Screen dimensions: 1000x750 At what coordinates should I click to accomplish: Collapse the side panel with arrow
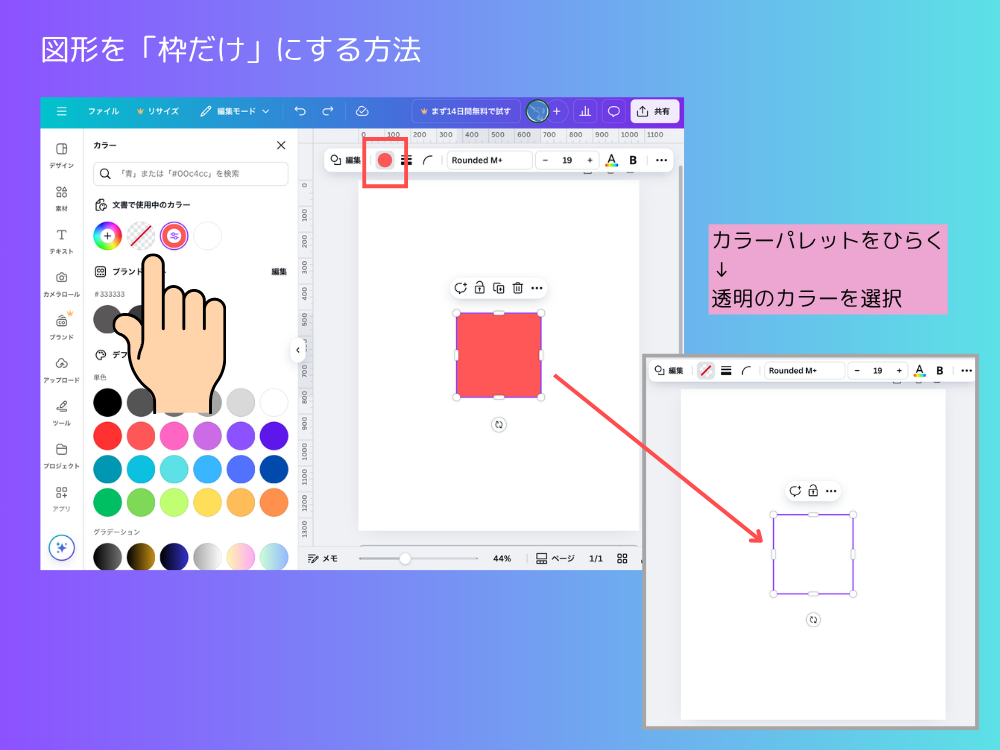pyautogui.click(x=298, y=350)
